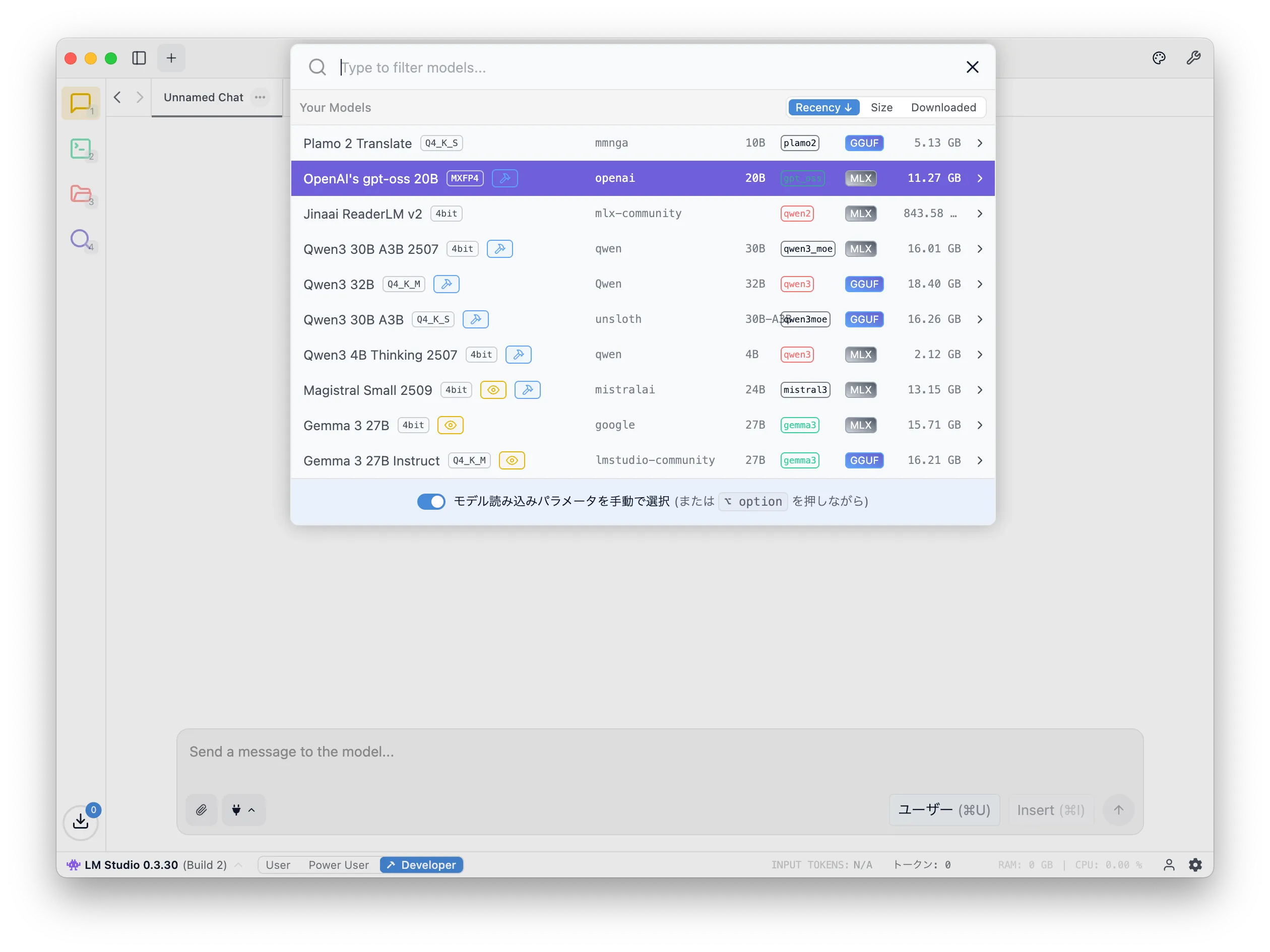
Task: Open the Chat sidebar icon
Action: coord(80,103)
